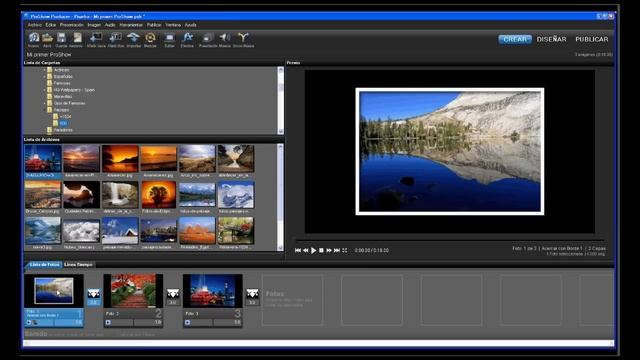Toggle fullscreen preview icon
The height and width of the screenshot is (360, 640).
pyautogui.click(x=345, y=250)
